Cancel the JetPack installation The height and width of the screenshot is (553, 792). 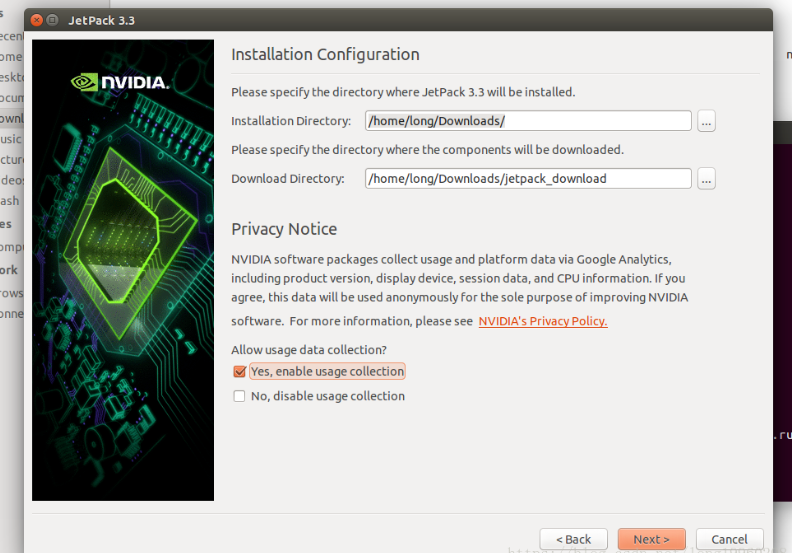tap(729, 539)
